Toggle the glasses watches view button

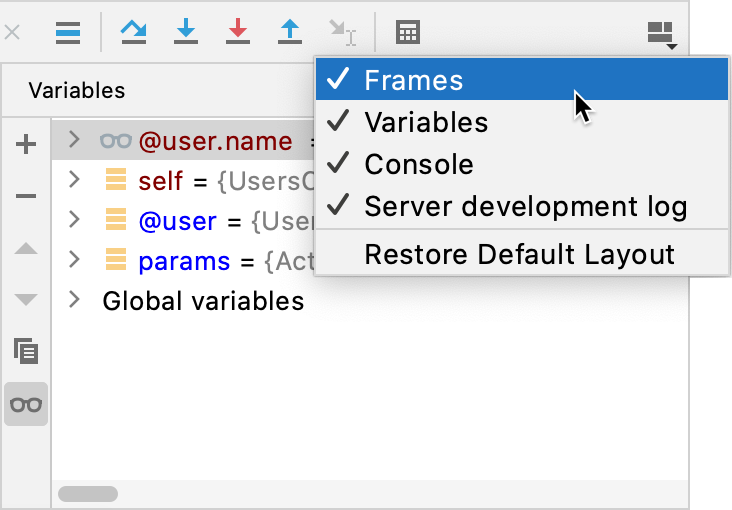[27, 404]
